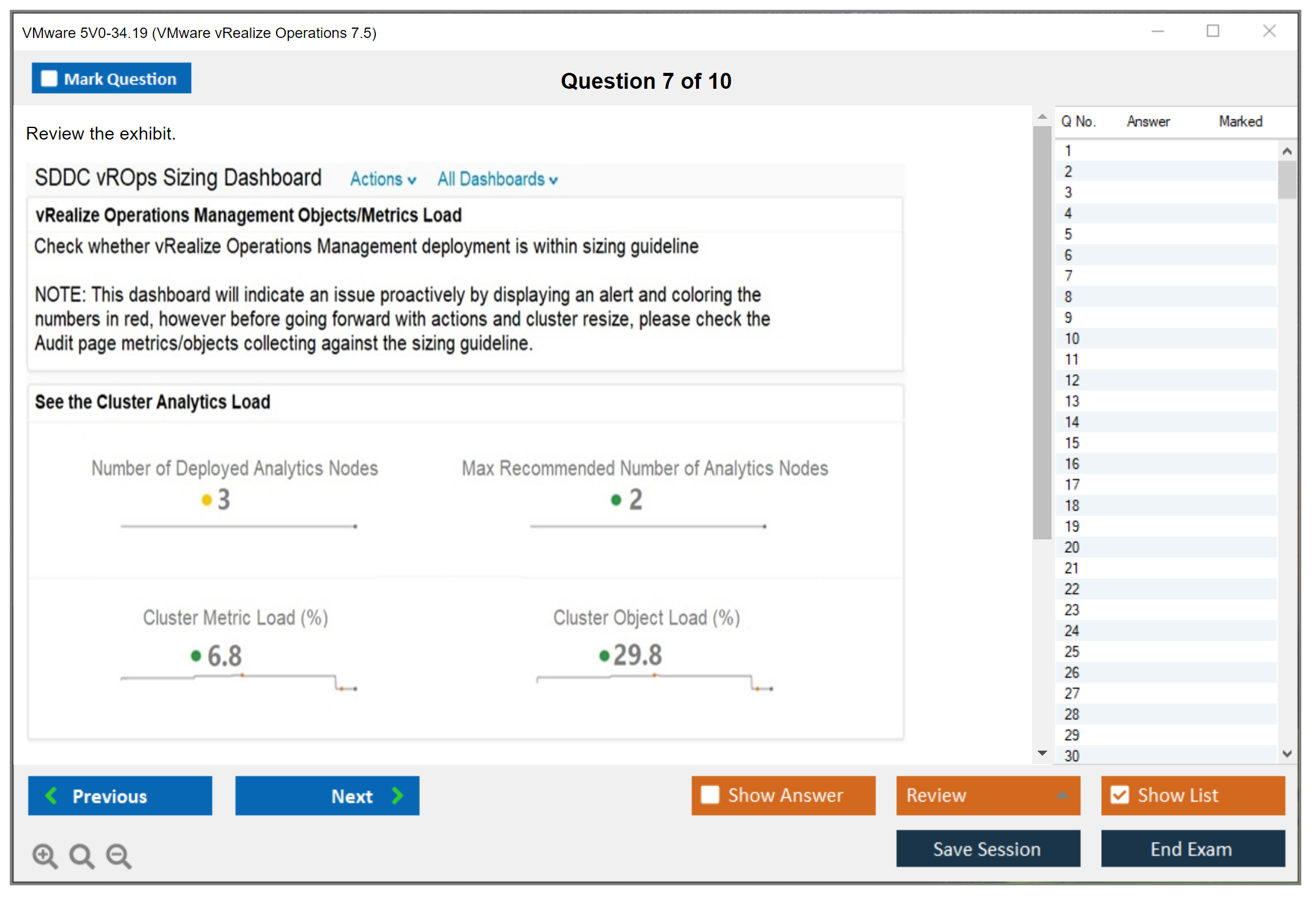Select question 21 in the list

click(1072, 568)
